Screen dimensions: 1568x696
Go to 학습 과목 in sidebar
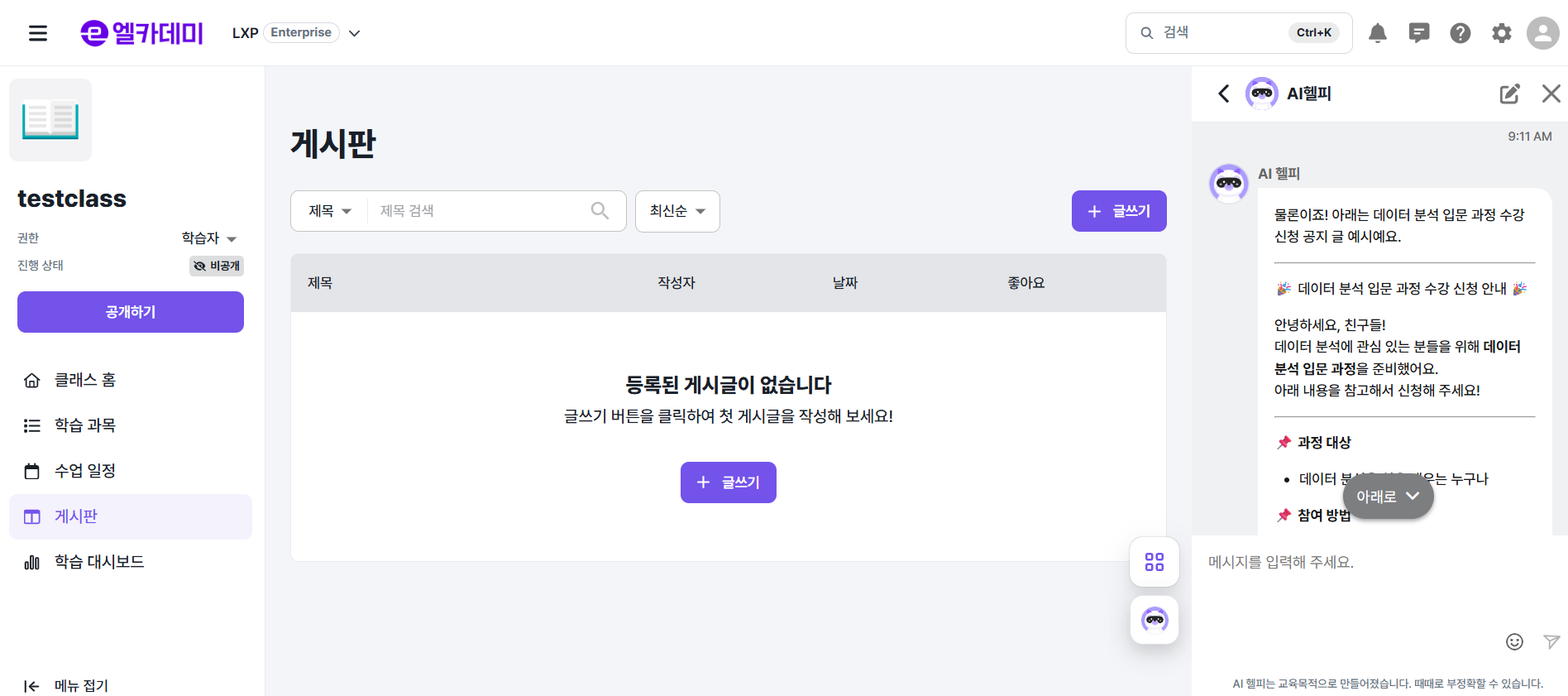[84, 425]
